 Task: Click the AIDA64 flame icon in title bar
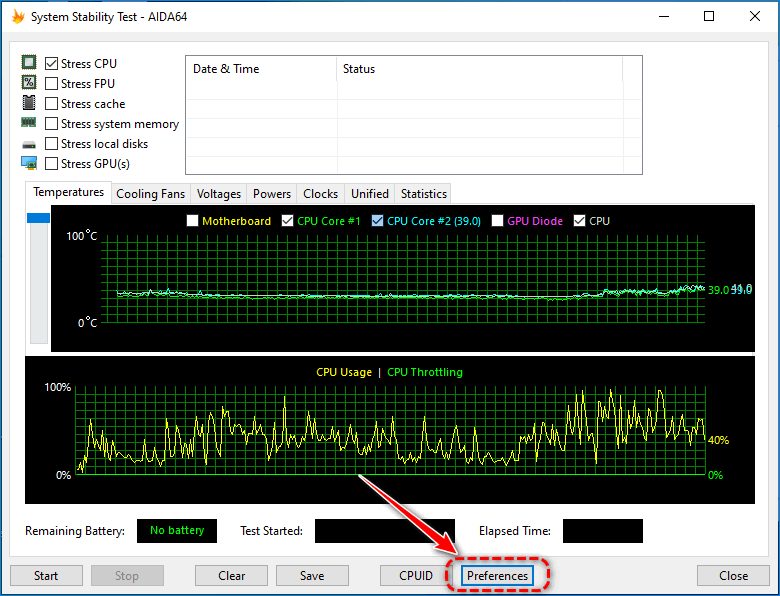coord(18,16)
